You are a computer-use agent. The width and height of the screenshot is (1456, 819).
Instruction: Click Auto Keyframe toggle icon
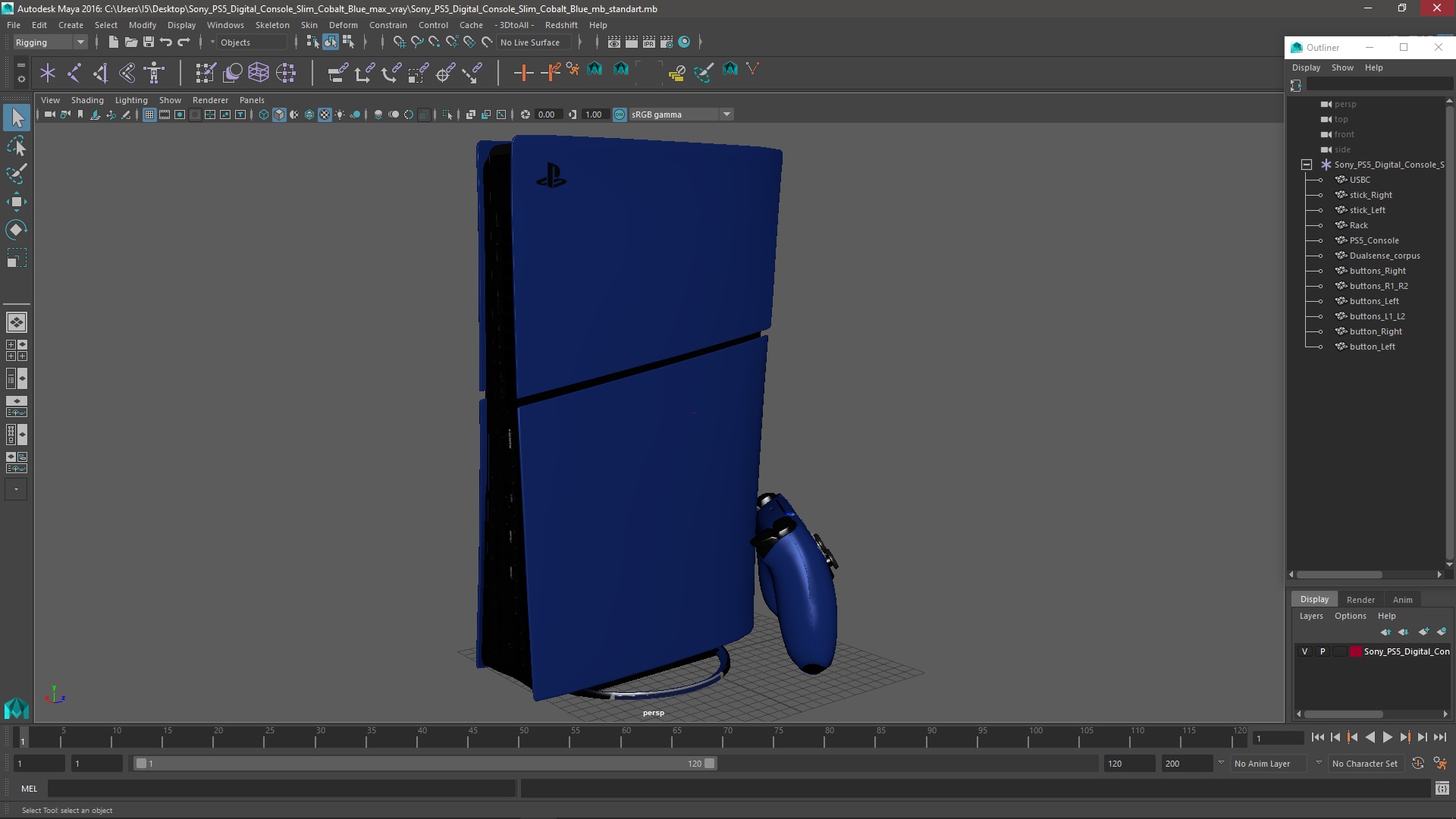pos(1418,764)
